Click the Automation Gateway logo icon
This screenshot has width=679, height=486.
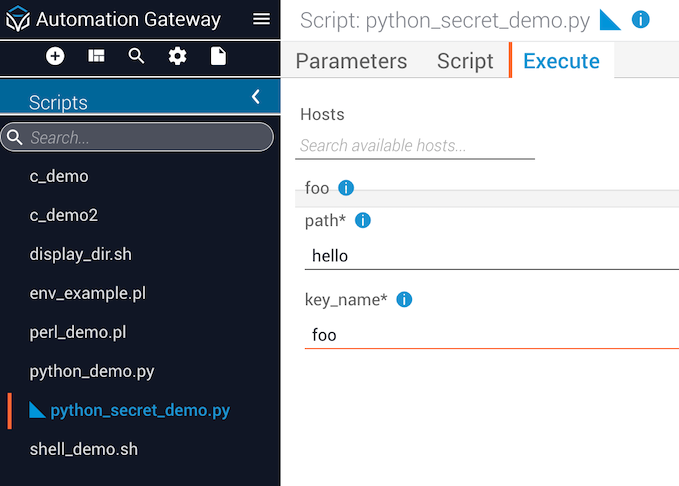click(x=18, y=20)
